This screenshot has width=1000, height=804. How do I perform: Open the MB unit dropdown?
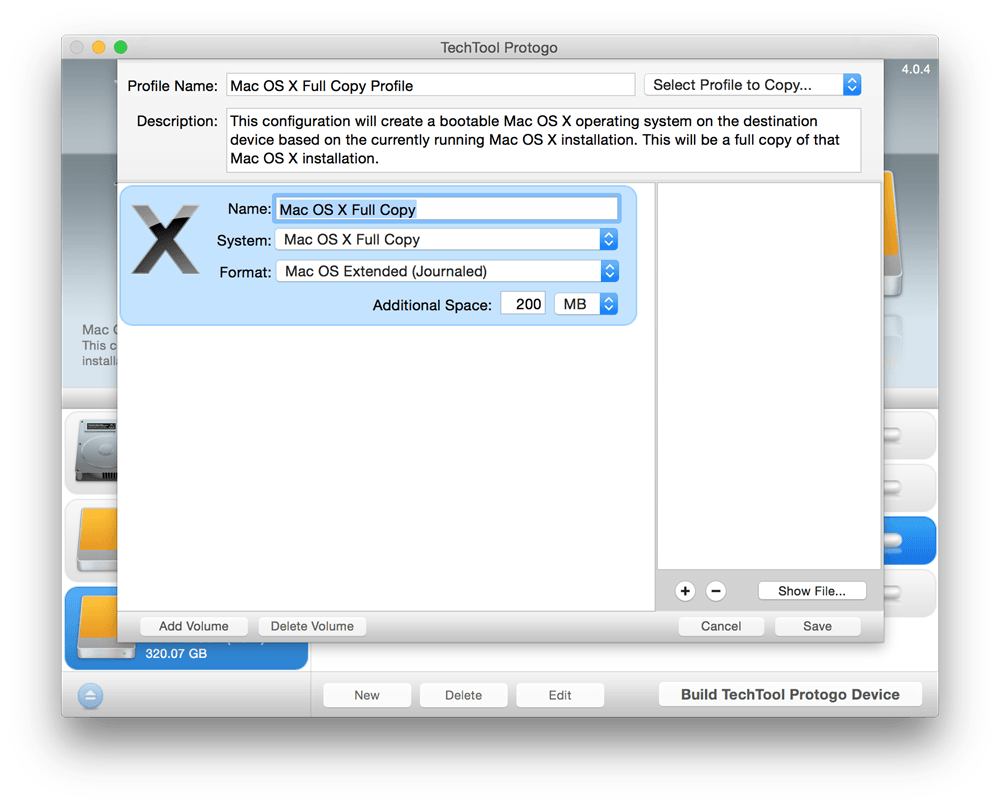point(586,304)
